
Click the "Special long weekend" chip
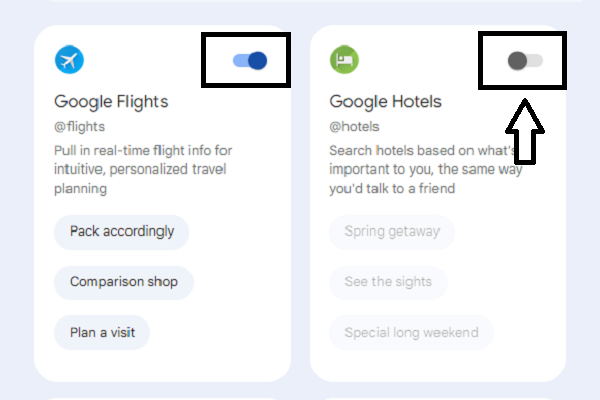click(411, 332)
